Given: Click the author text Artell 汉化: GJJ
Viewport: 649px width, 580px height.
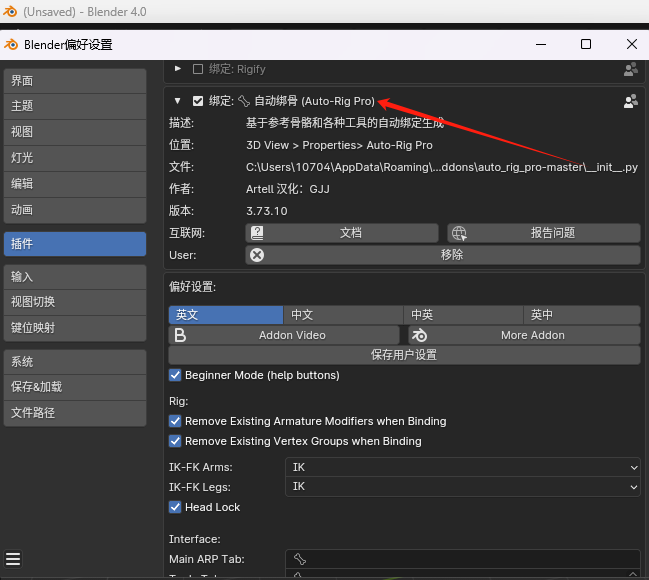Looking at the screenshot, I should (288, 189).
